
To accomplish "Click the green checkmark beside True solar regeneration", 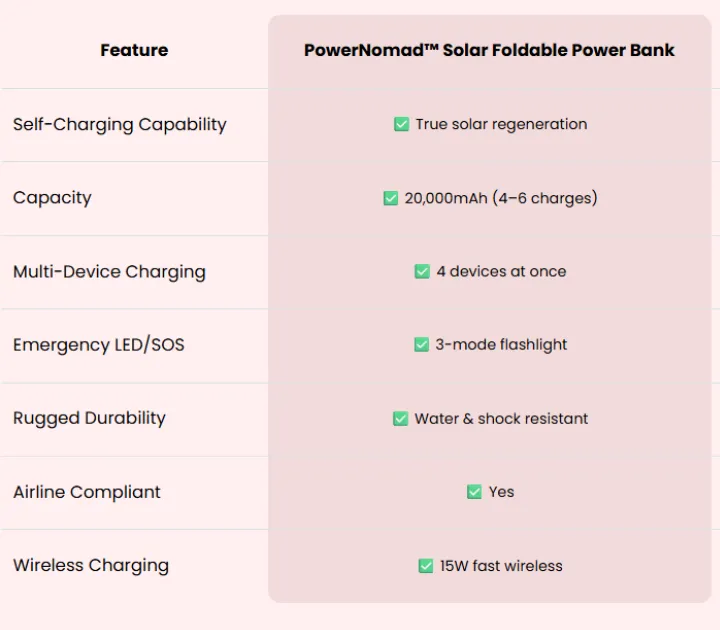I will pos(401,124).
